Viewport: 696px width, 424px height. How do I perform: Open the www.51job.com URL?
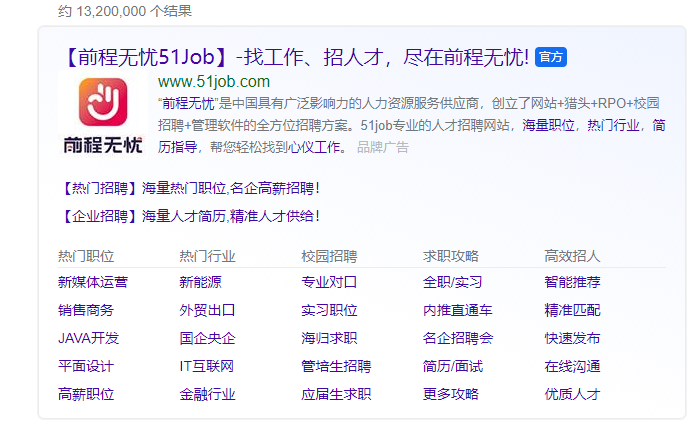[x=214, y=82]
